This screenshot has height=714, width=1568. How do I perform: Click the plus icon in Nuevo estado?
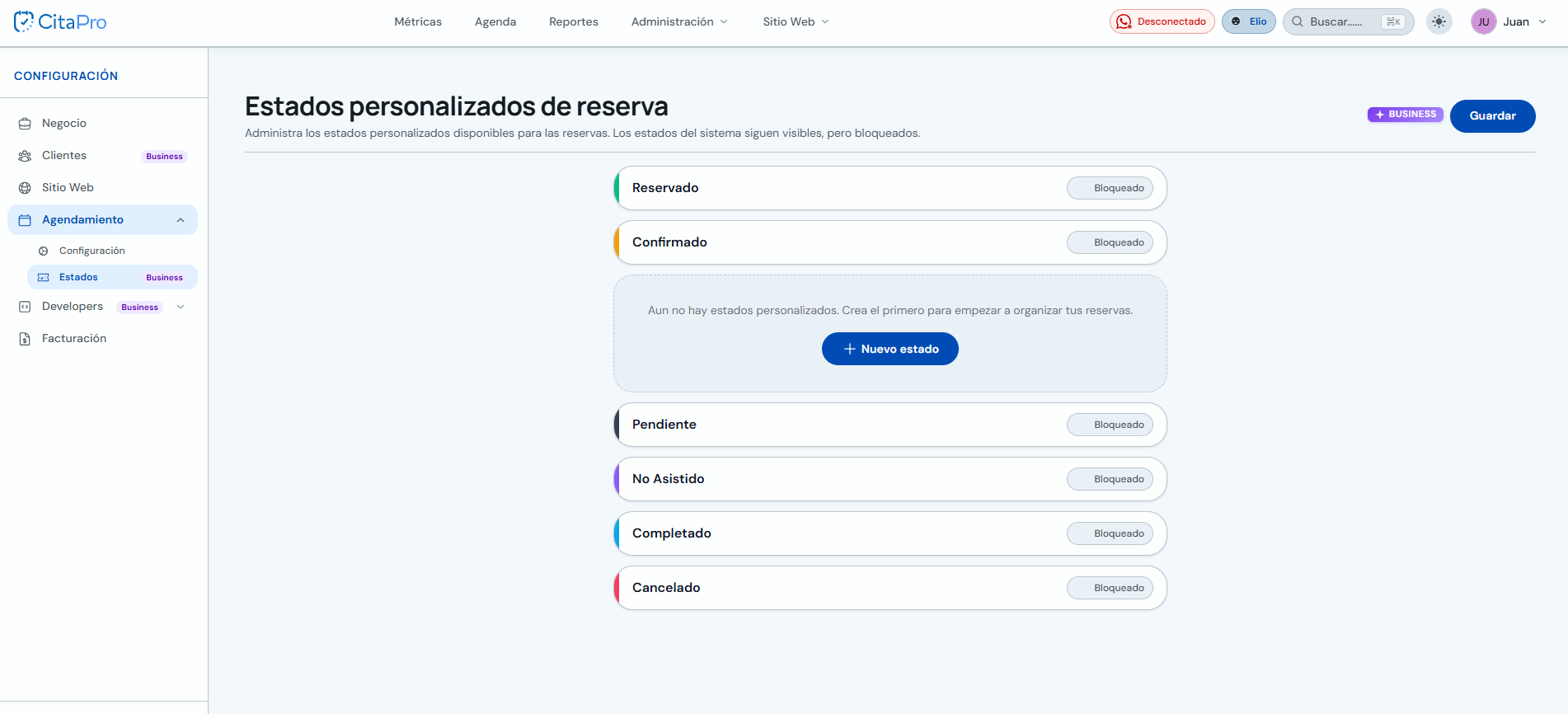[x=850, y=349]
